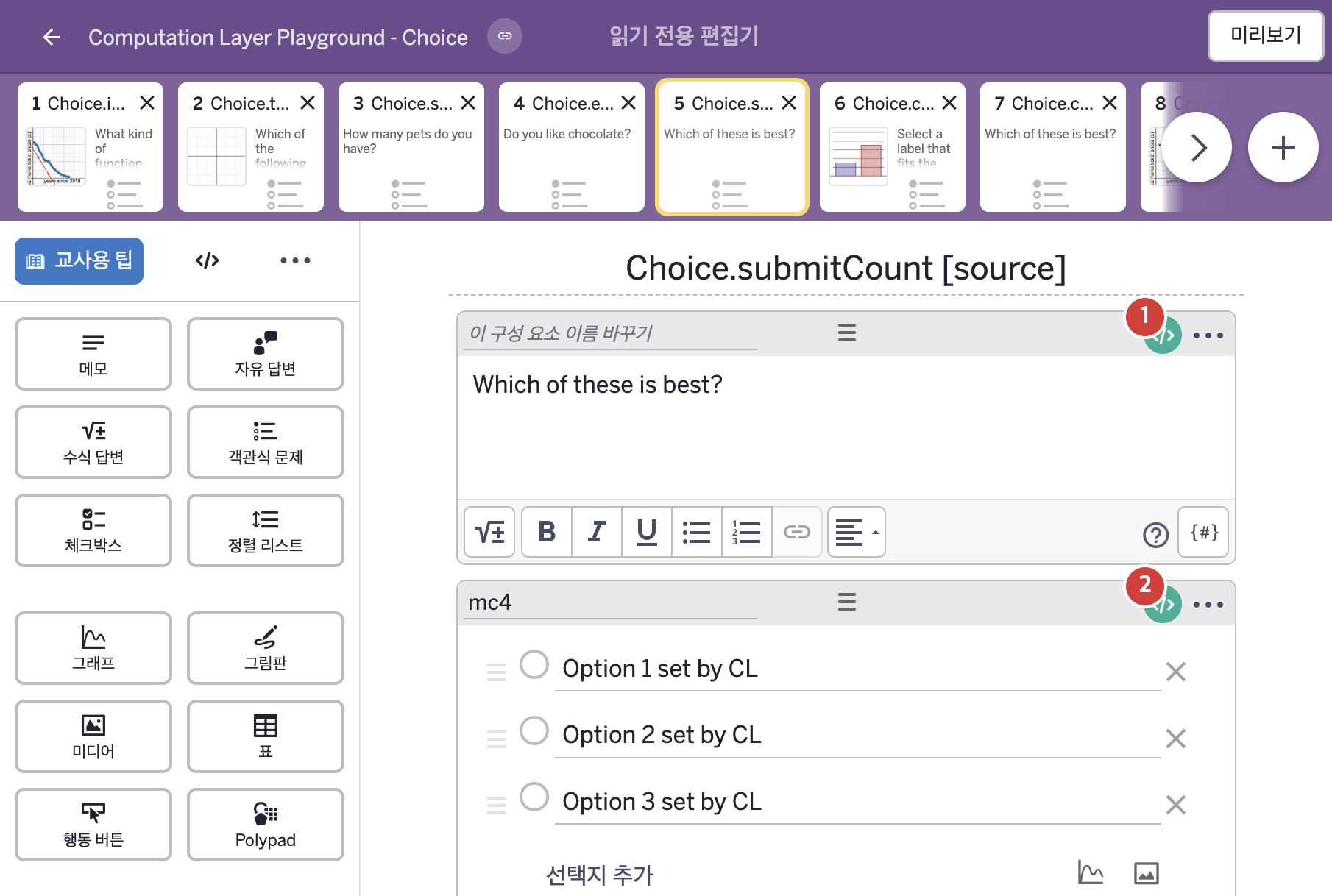Insert math with the square root toolbar button
This screenshot has width=1332, height=896.
[x=489, y=532]
